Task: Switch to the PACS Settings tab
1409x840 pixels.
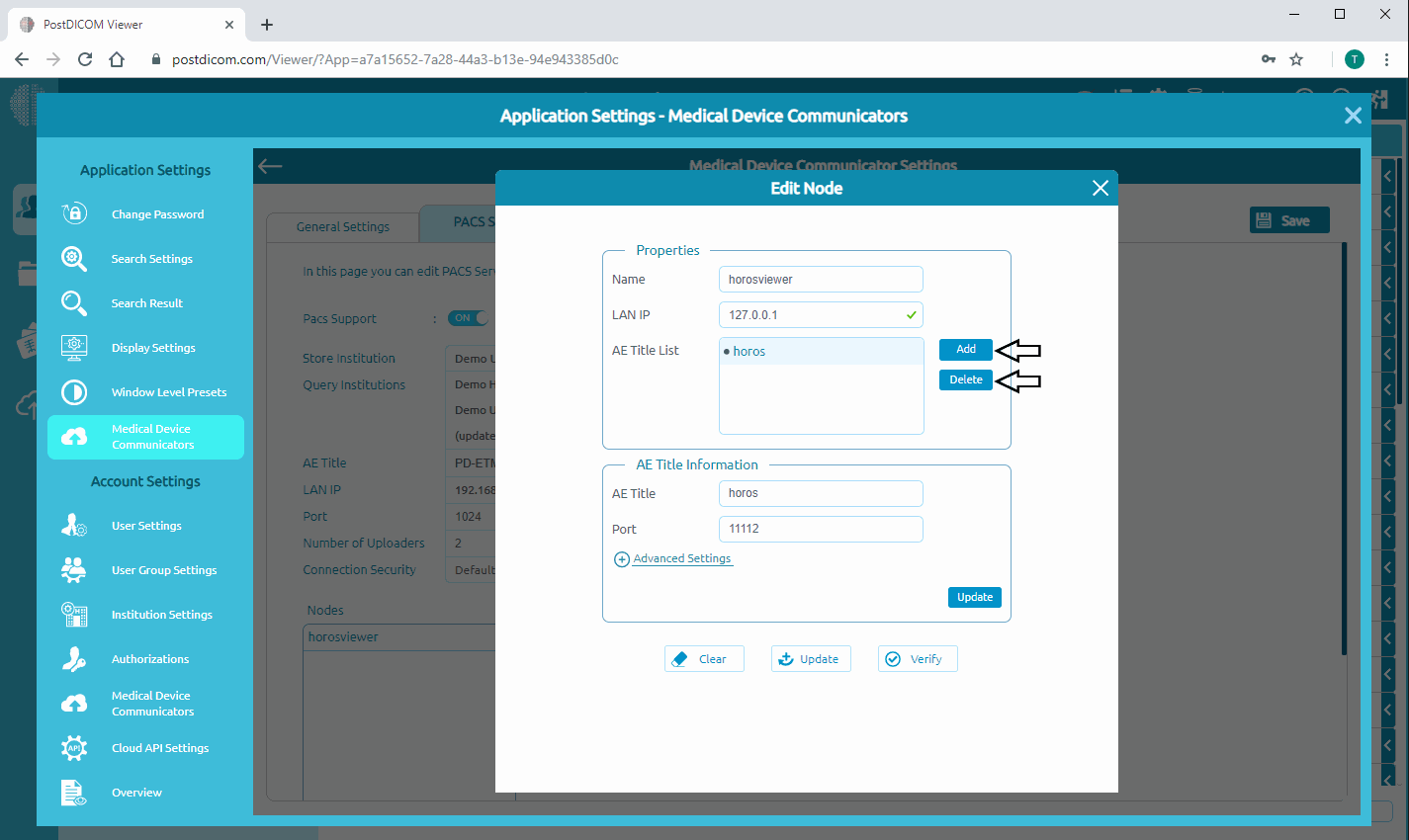Action: [459, 222]
